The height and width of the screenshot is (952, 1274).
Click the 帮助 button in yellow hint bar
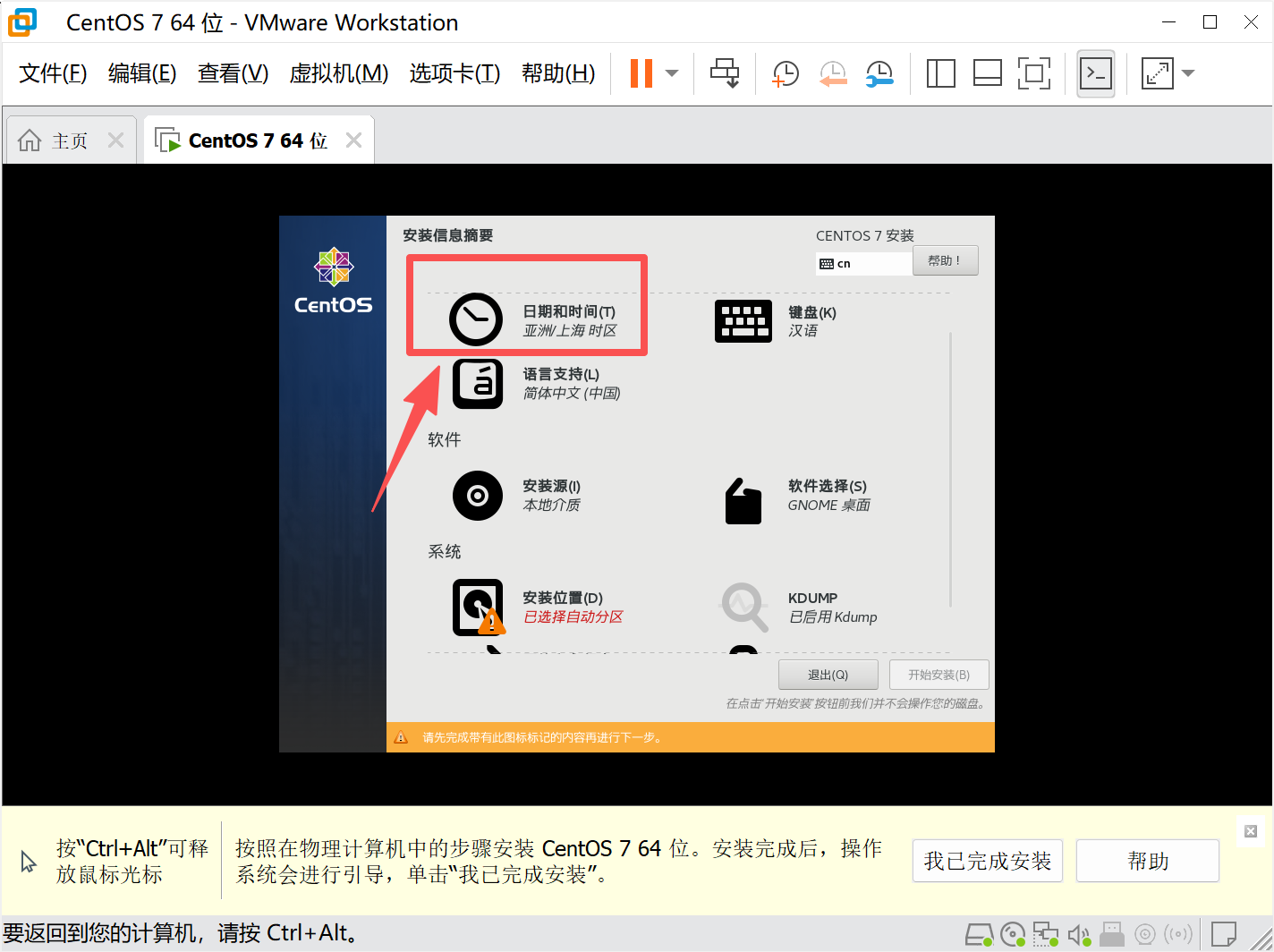click(x=1148, y=861)
